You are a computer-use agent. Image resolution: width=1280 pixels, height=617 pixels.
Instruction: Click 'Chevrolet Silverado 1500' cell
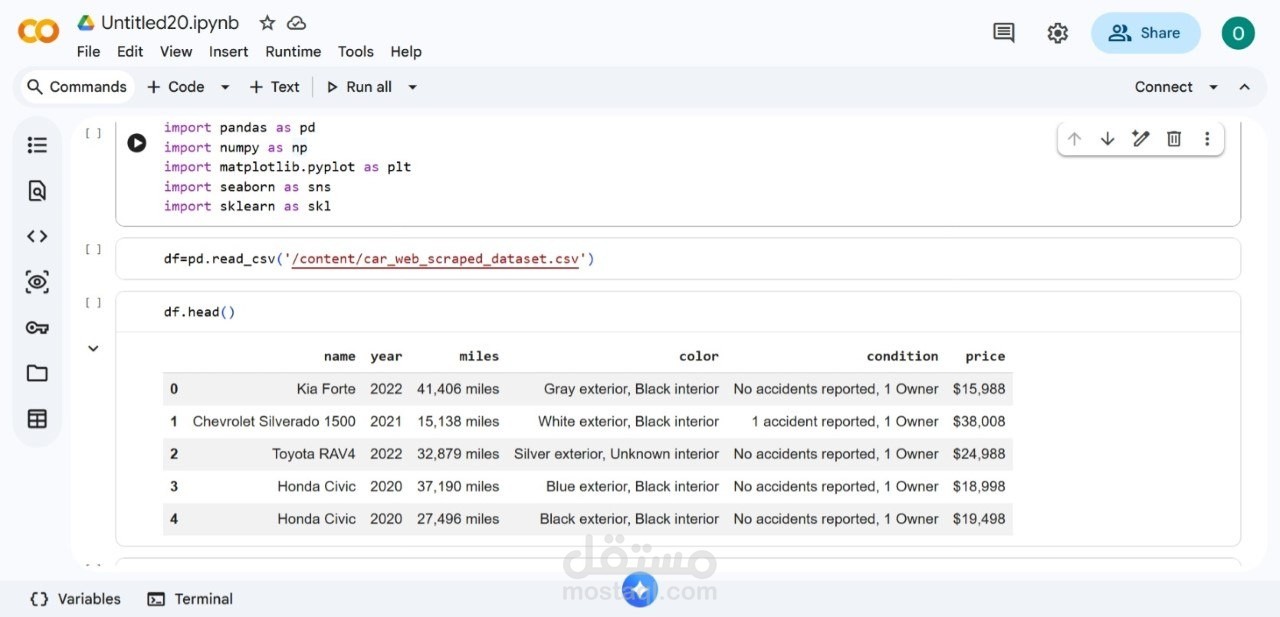tap(274, 421)
